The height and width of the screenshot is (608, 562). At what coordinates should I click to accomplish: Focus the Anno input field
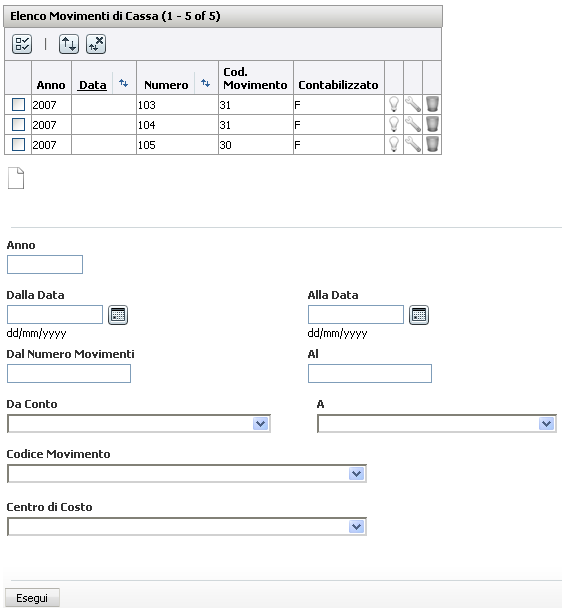click(x=45, y=264)
